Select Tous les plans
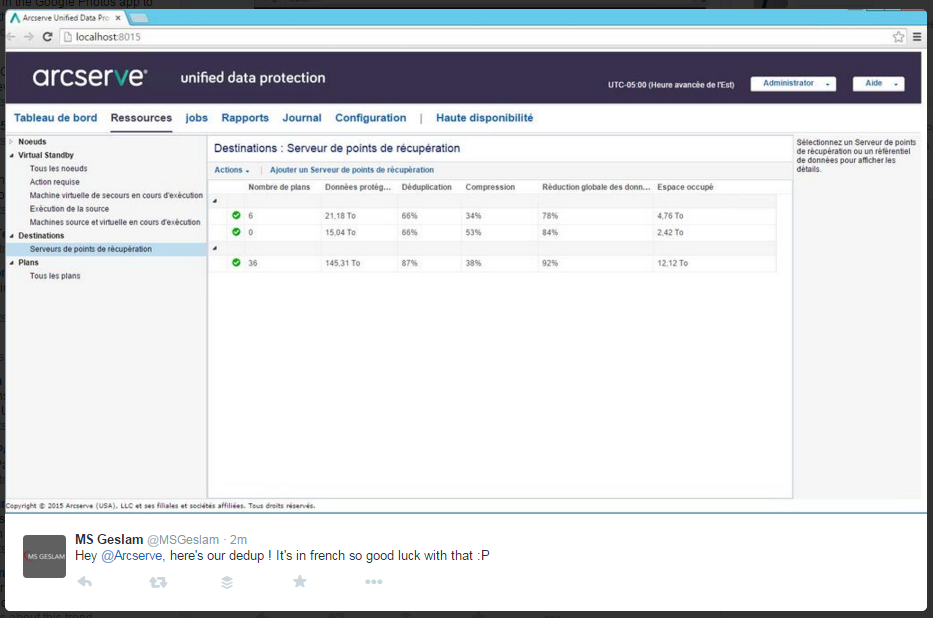The width and height of the screenshot is (933, 618). point(55,276)
